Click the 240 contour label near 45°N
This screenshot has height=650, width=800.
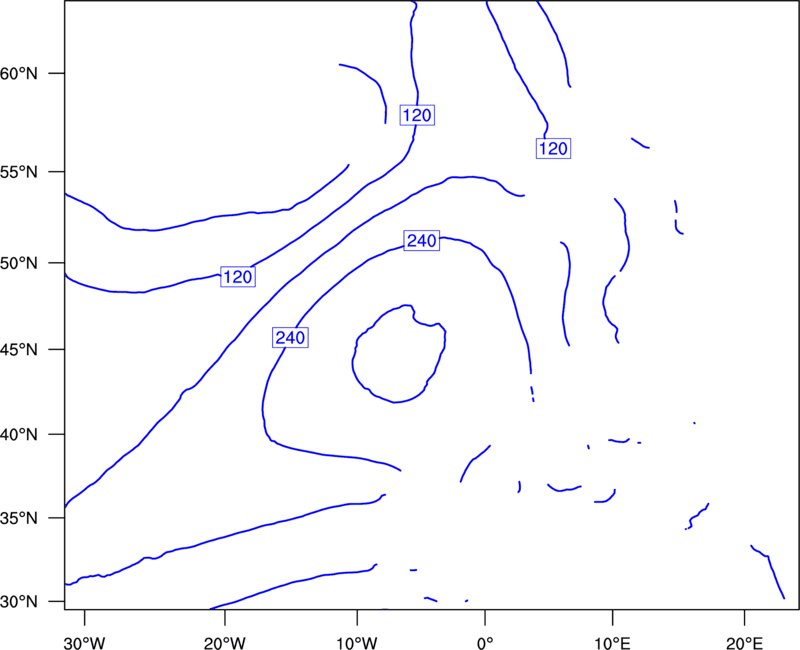[290, 338]
